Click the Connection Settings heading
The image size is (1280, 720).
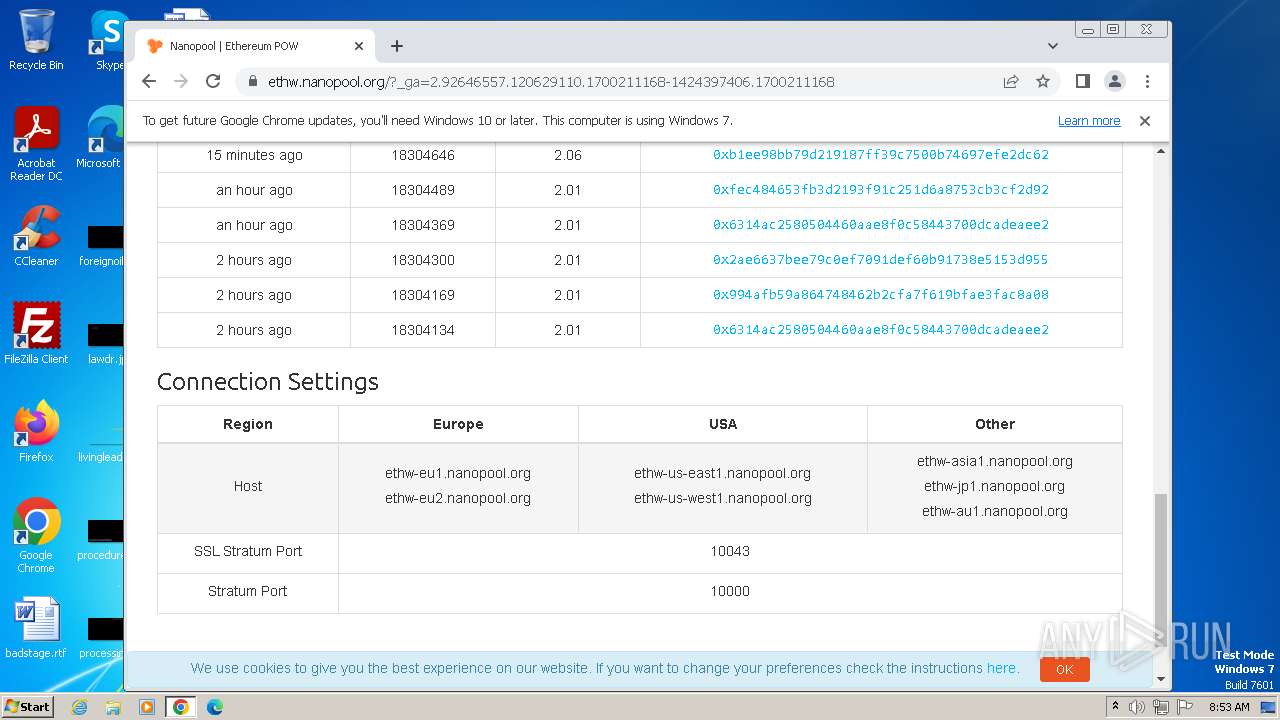tap(268, 381)
